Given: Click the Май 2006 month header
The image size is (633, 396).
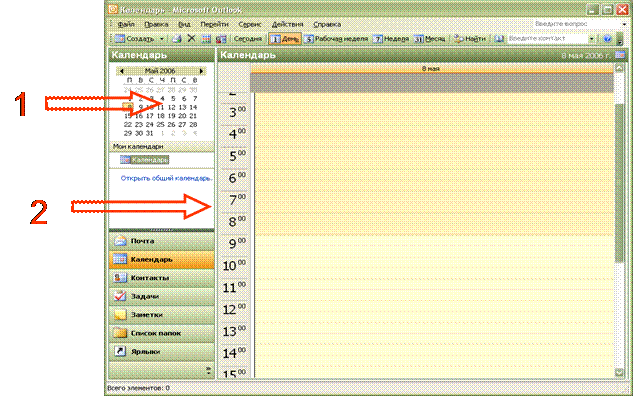Looking at the screenshot, I should click(x=160, y=71).
